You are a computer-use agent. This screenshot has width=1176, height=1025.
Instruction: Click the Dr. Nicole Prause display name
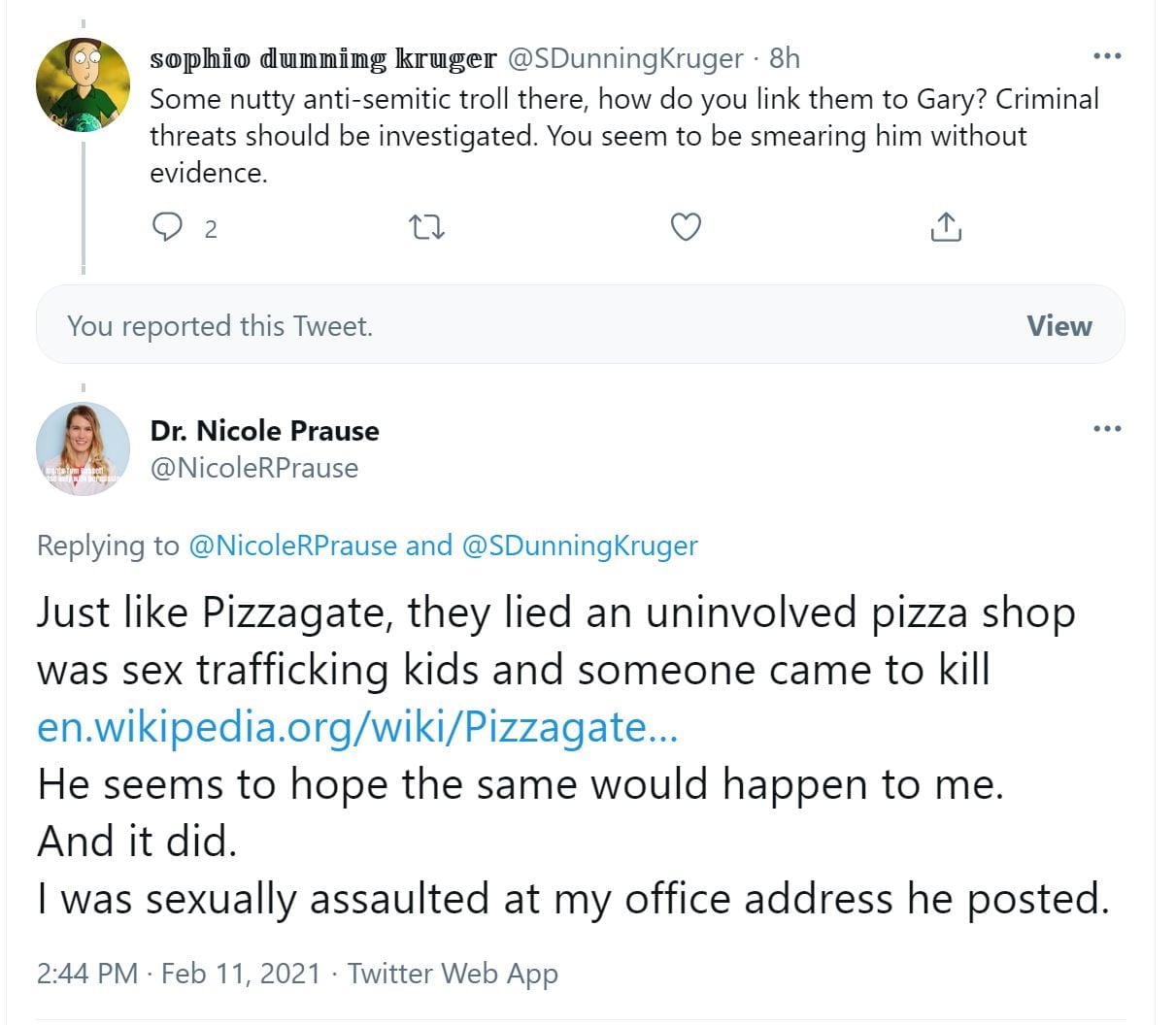264,430
